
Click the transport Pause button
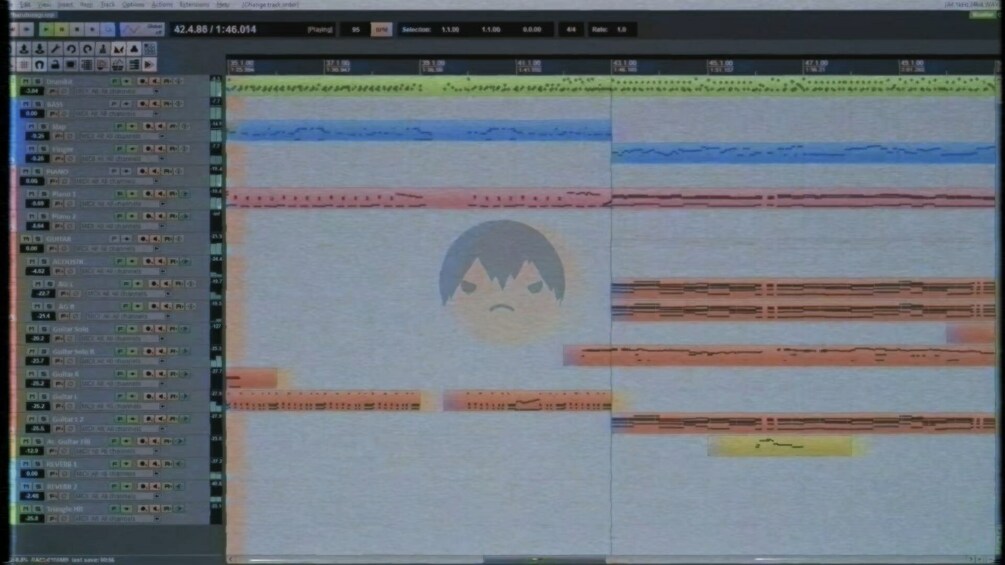tap(62, 29)
